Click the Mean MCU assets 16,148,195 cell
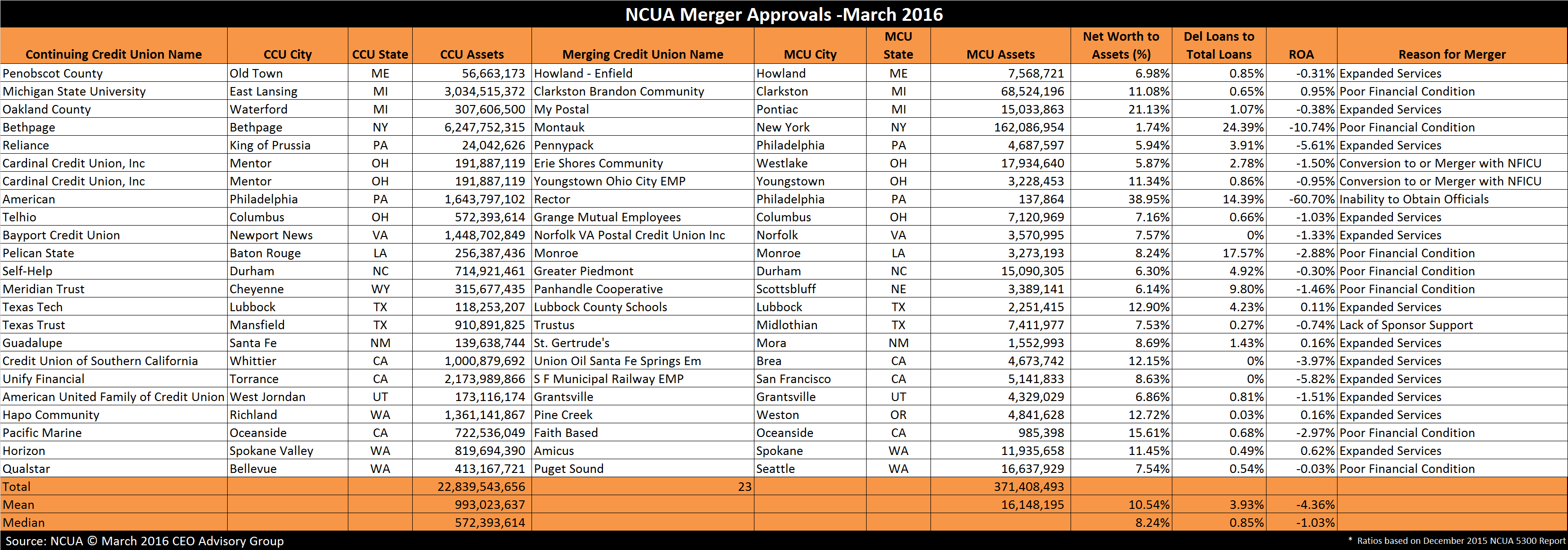 [x=1001, y=505]
